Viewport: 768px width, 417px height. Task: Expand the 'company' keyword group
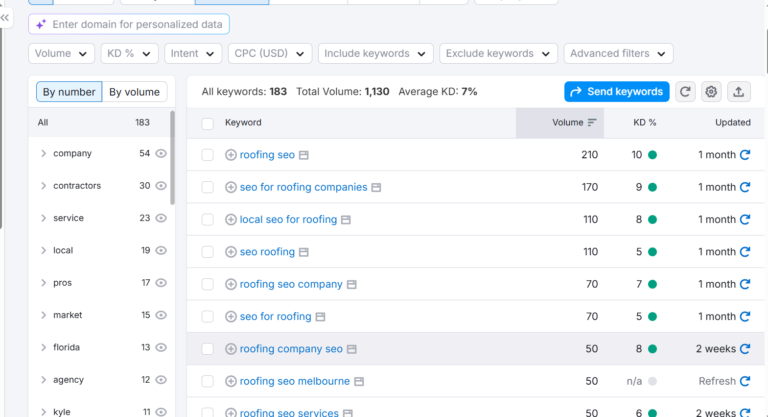[x=43, y=153]
